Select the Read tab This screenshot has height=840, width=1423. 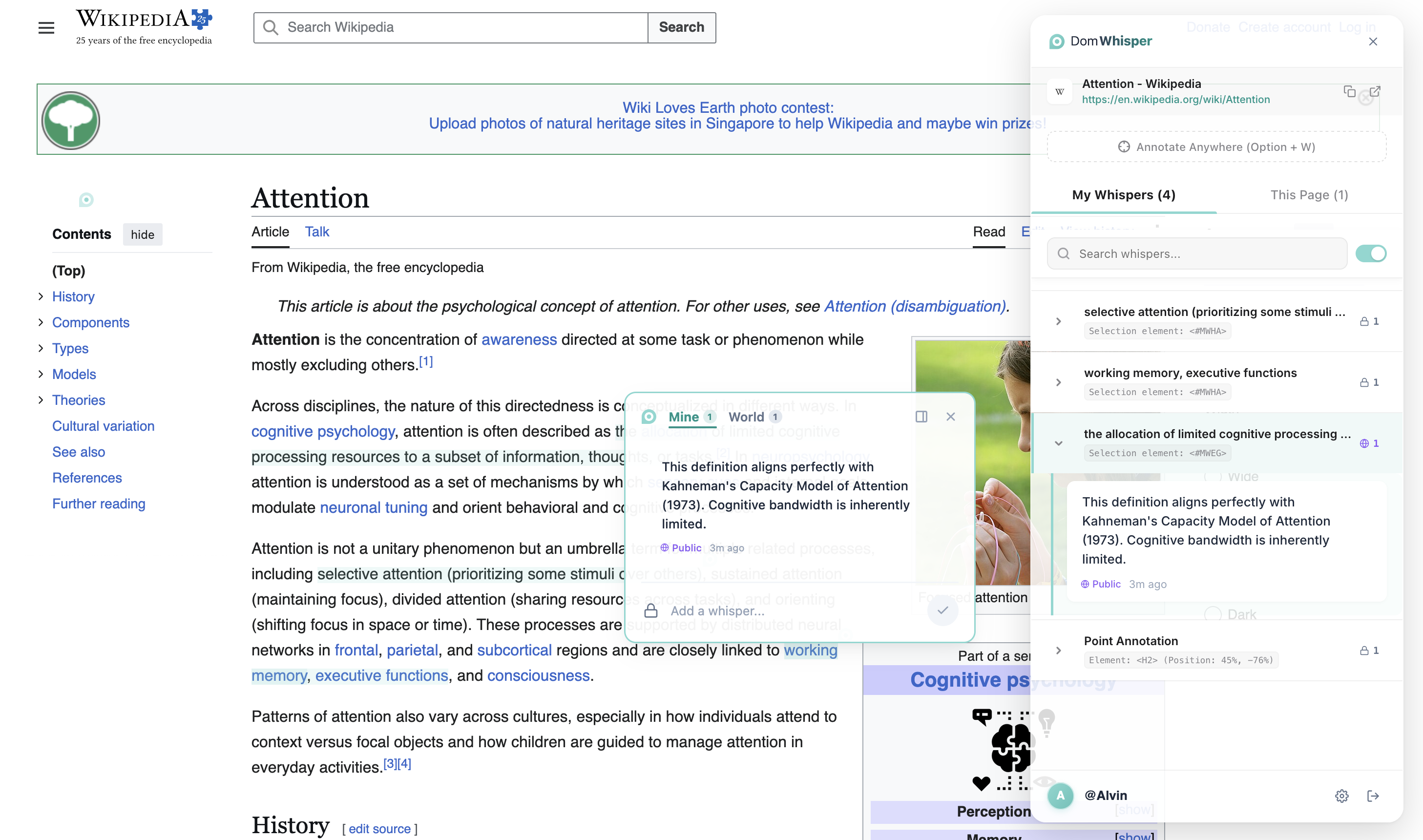point(988,231)
